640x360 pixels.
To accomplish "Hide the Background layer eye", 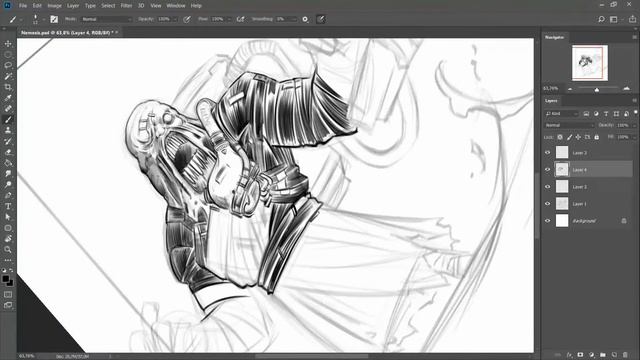I will coord(548,221).
